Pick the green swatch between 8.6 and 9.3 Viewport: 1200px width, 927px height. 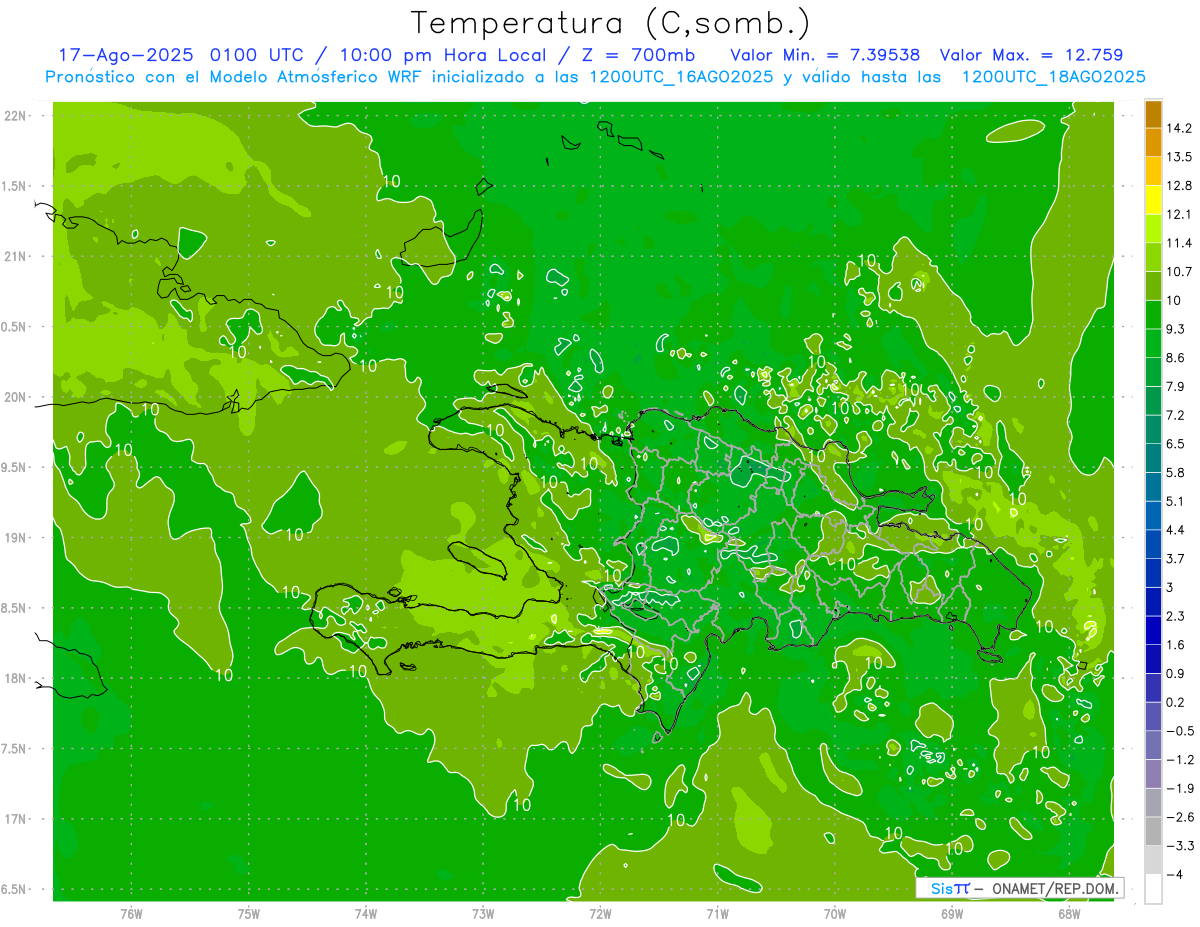1153,343
